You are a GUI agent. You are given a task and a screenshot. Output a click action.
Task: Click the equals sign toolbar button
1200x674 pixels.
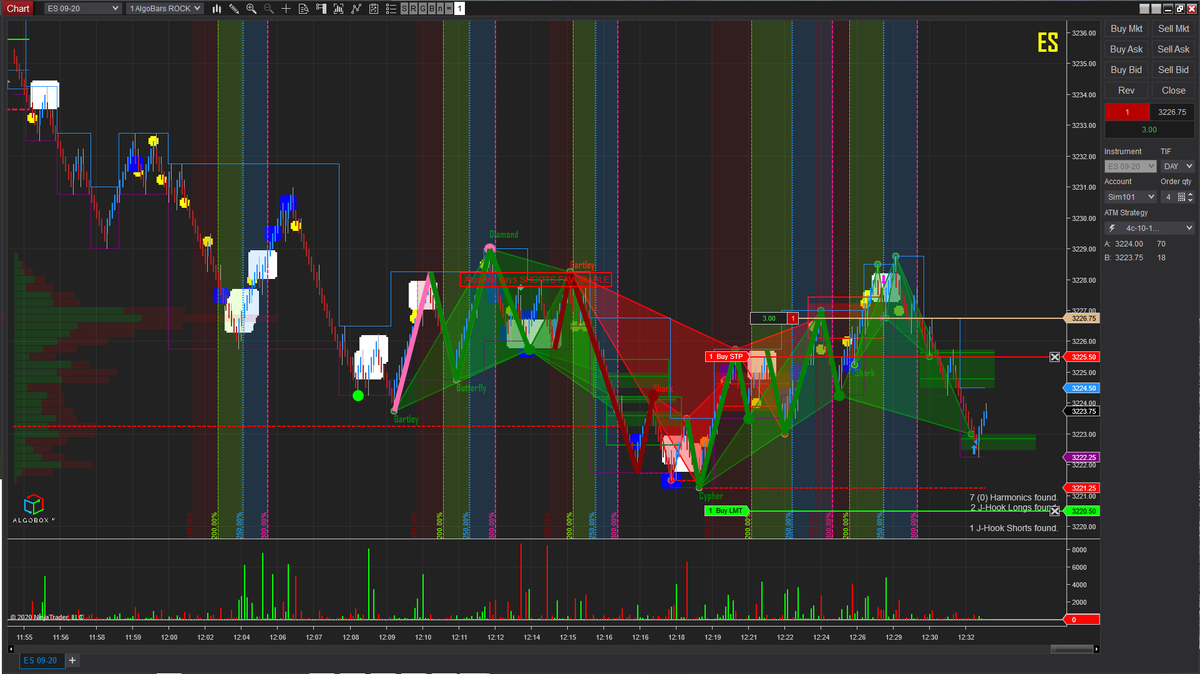tap(449, 9)
